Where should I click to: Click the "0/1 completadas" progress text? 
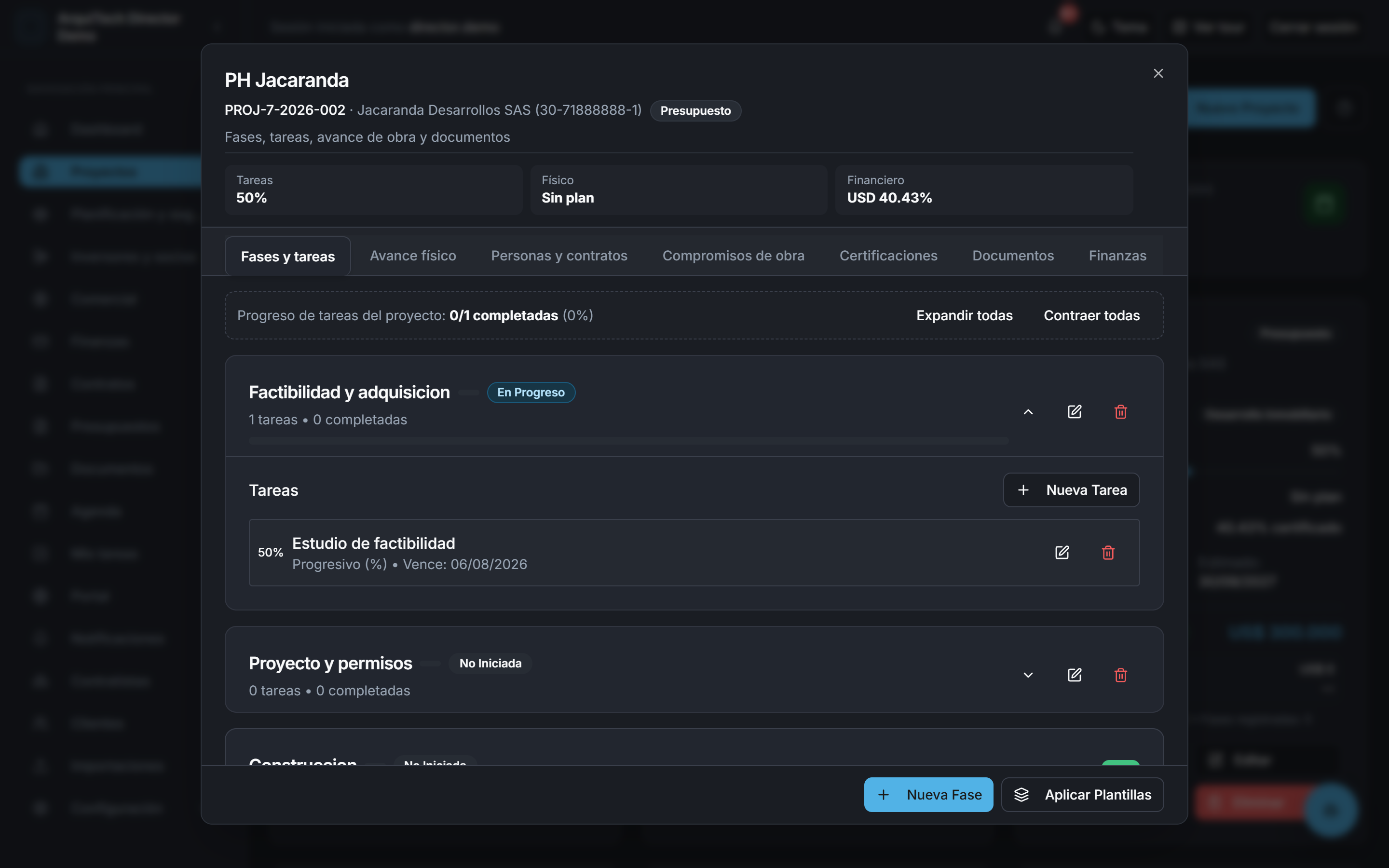point(504,315)
